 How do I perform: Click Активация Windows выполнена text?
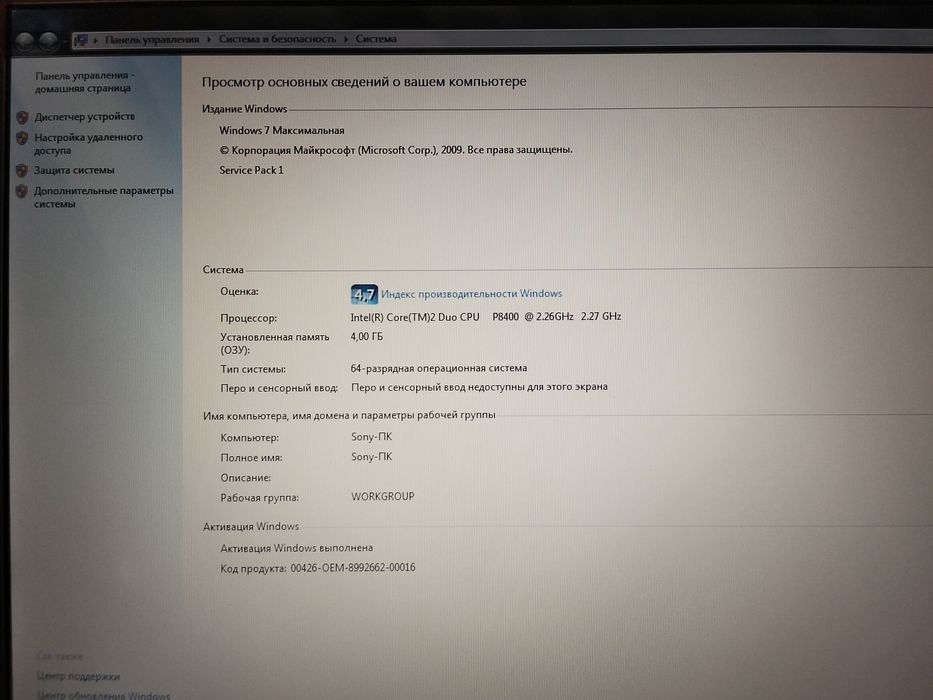(x=296, y=548)
